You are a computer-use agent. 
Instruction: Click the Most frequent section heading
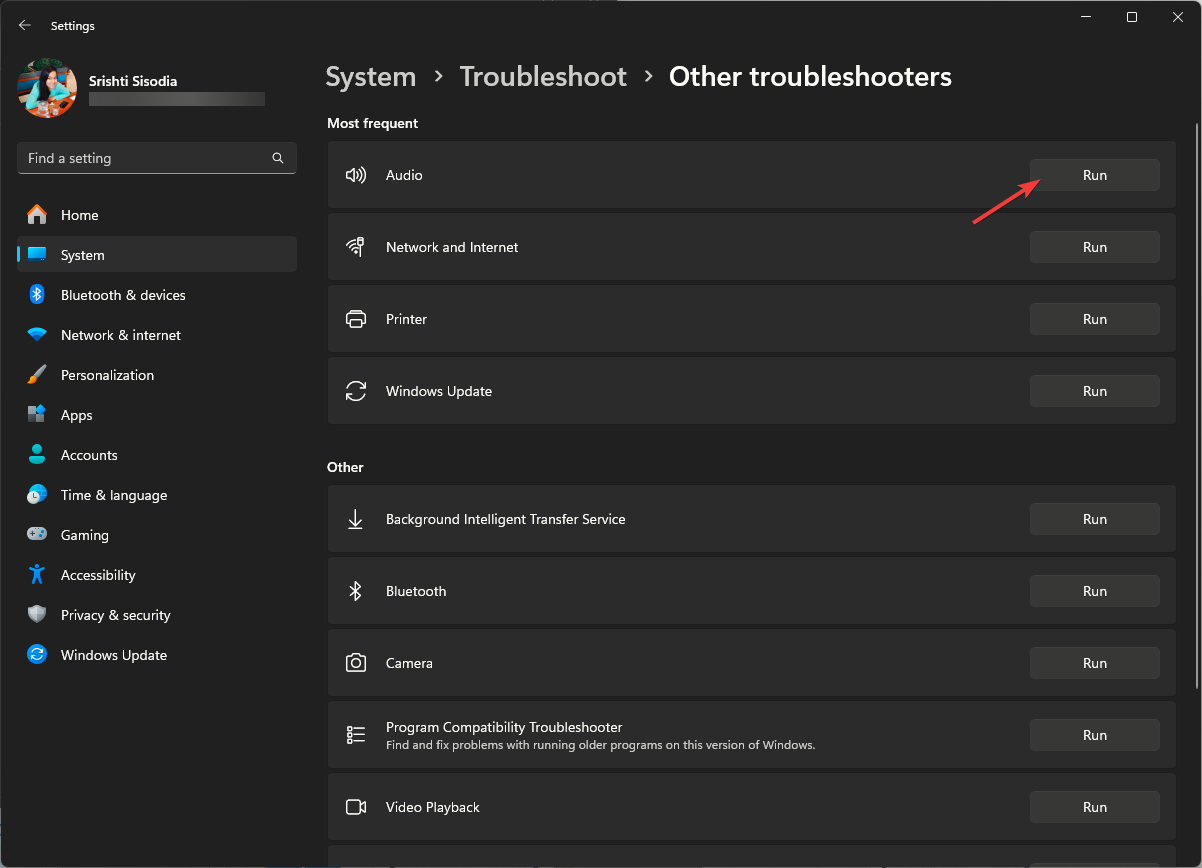373,123
